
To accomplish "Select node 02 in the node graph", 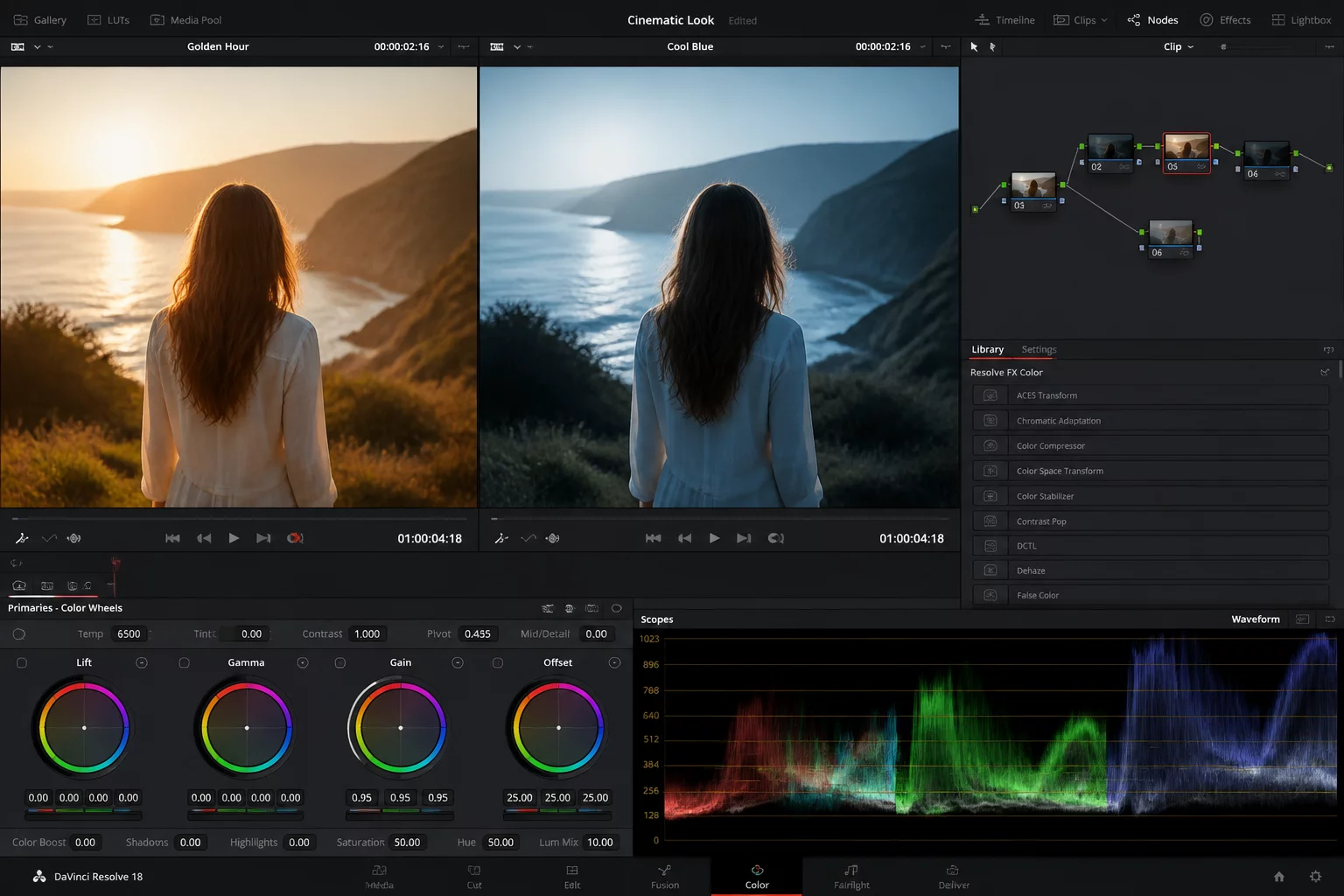I will click(x=1109, y=153).
